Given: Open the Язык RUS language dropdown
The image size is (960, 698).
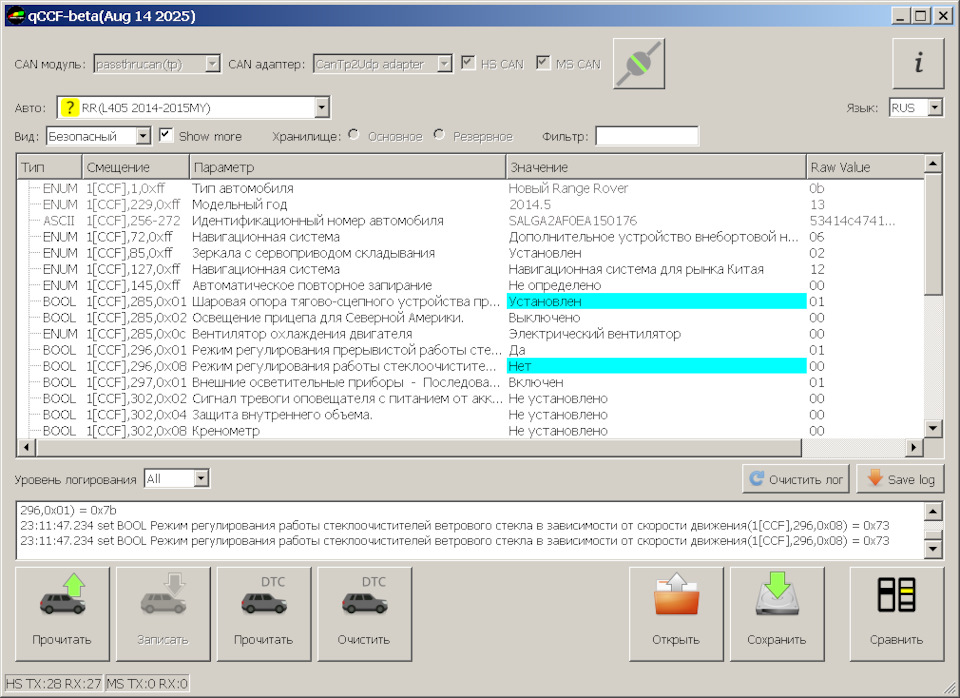Looking at the screenshot, I should pyautogui.click(x=935, y=108).
